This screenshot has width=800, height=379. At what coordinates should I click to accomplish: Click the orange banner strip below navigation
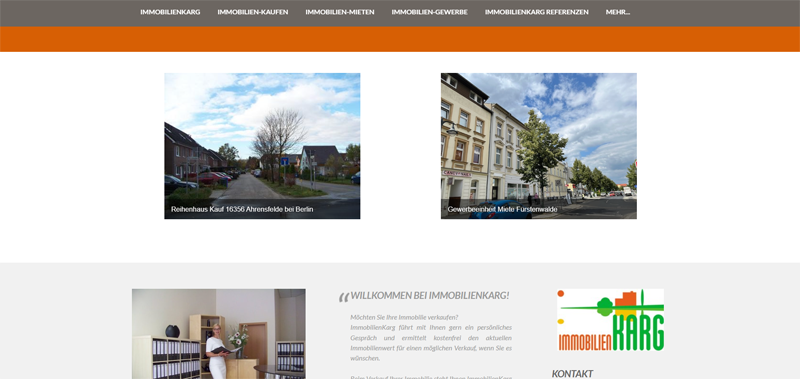[x=400, y=39]
